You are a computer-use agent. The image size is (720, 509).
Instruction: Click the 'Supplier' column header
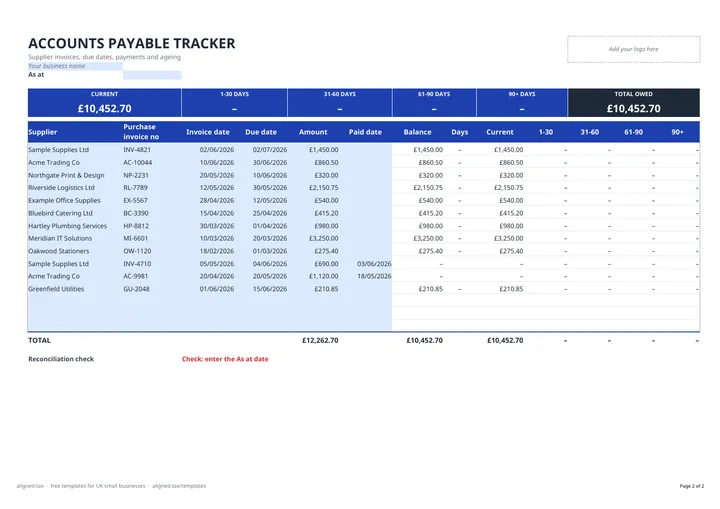(43, 132)
